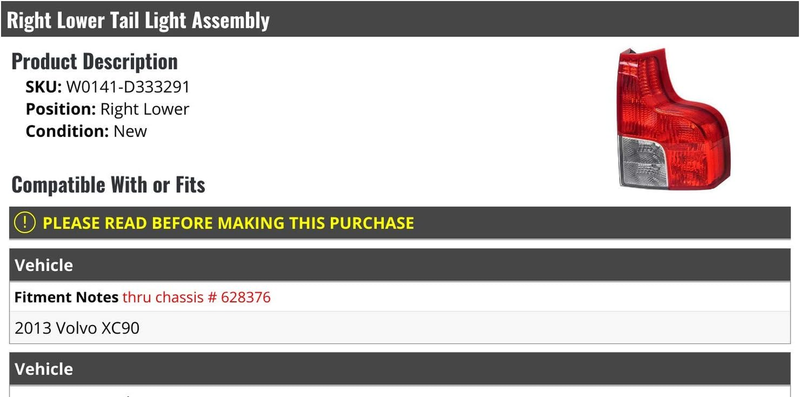Click the Vehicle header above Fitment Notes
This screenshot has width=800, height=397.
[400, 265]
